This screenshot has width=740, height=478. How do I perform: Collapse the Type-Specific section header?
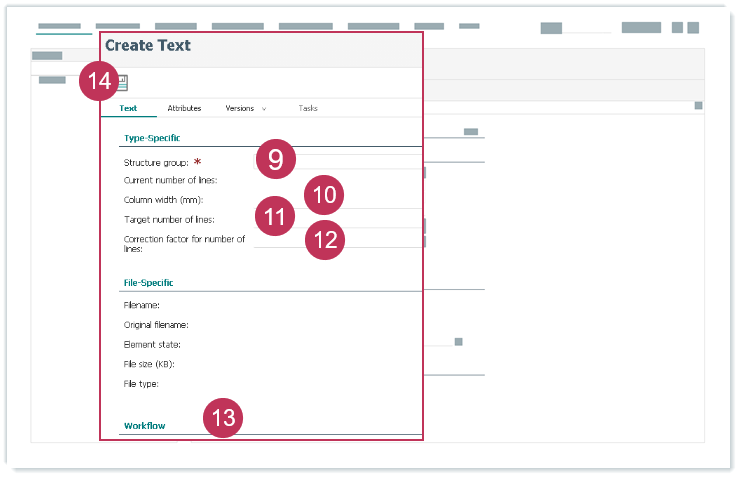(x=151, y=138)
